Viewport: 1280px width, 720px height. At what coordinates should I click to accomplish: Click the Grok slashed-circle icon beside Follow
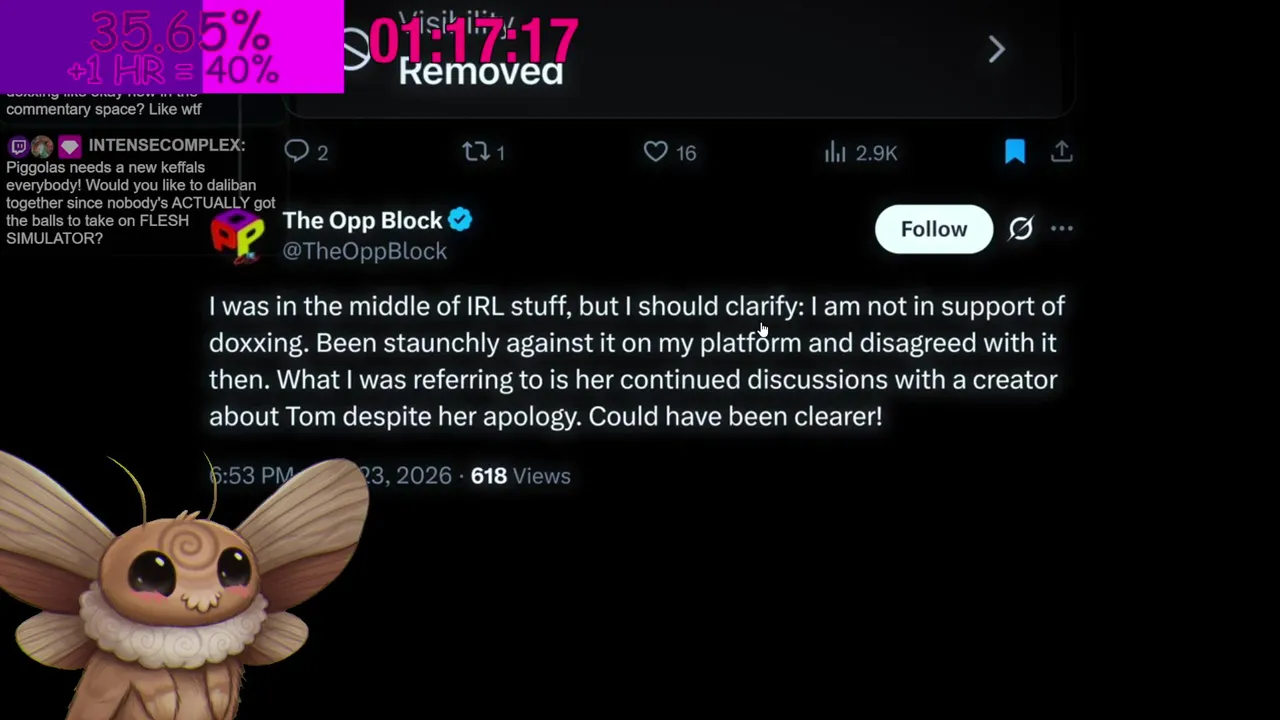point(1020,229)
